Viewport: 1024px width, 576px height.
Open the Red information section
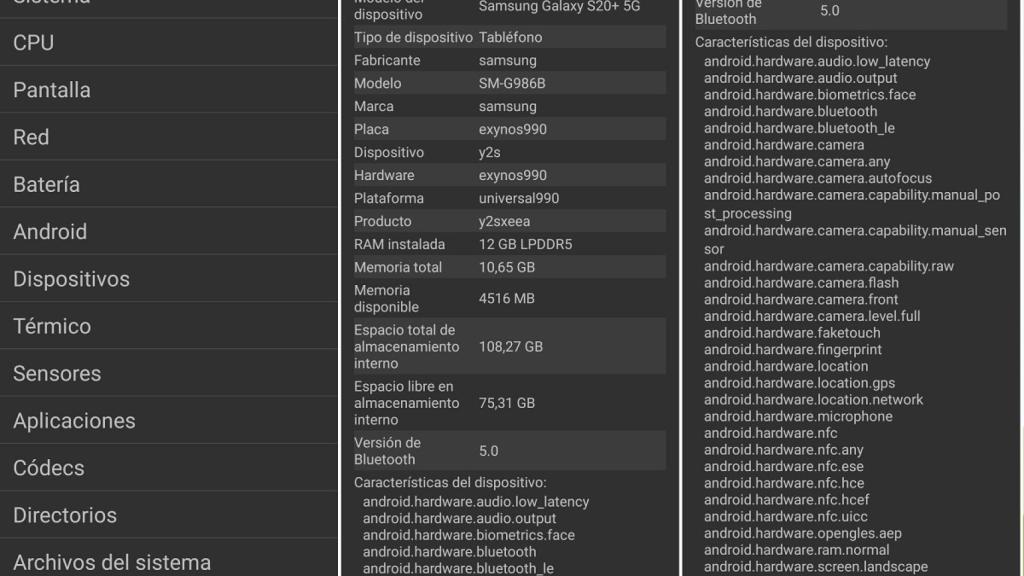coord(31,137)
